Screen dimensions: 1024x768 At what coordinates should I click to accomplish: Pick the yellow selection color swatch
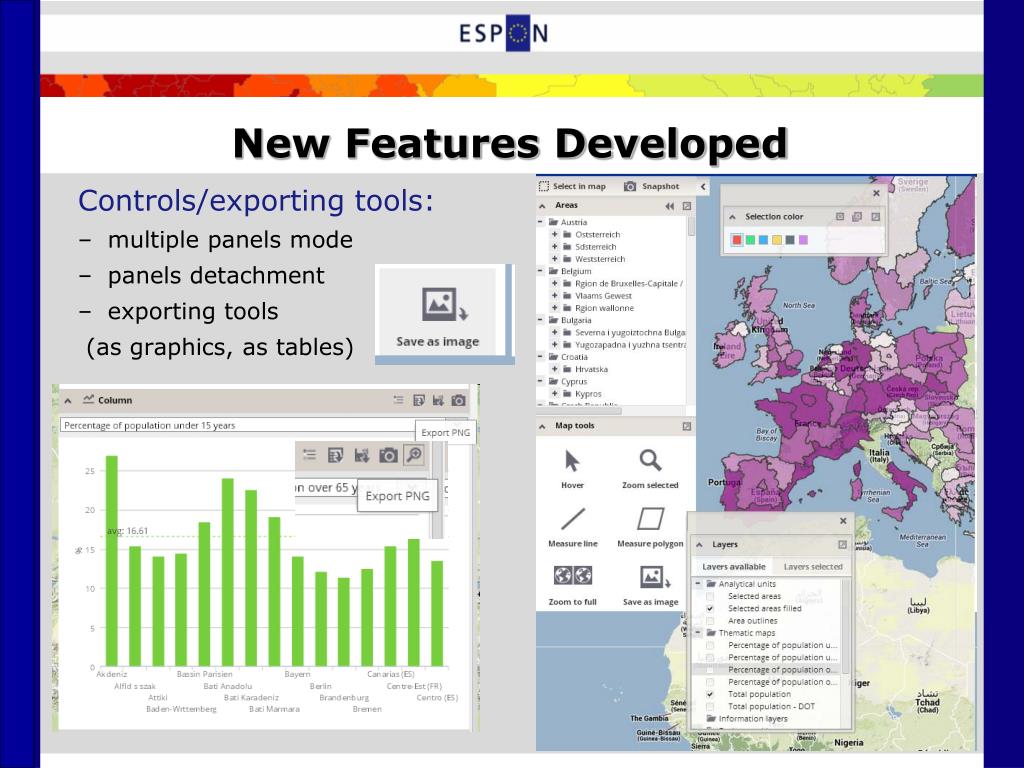point(776,240)
